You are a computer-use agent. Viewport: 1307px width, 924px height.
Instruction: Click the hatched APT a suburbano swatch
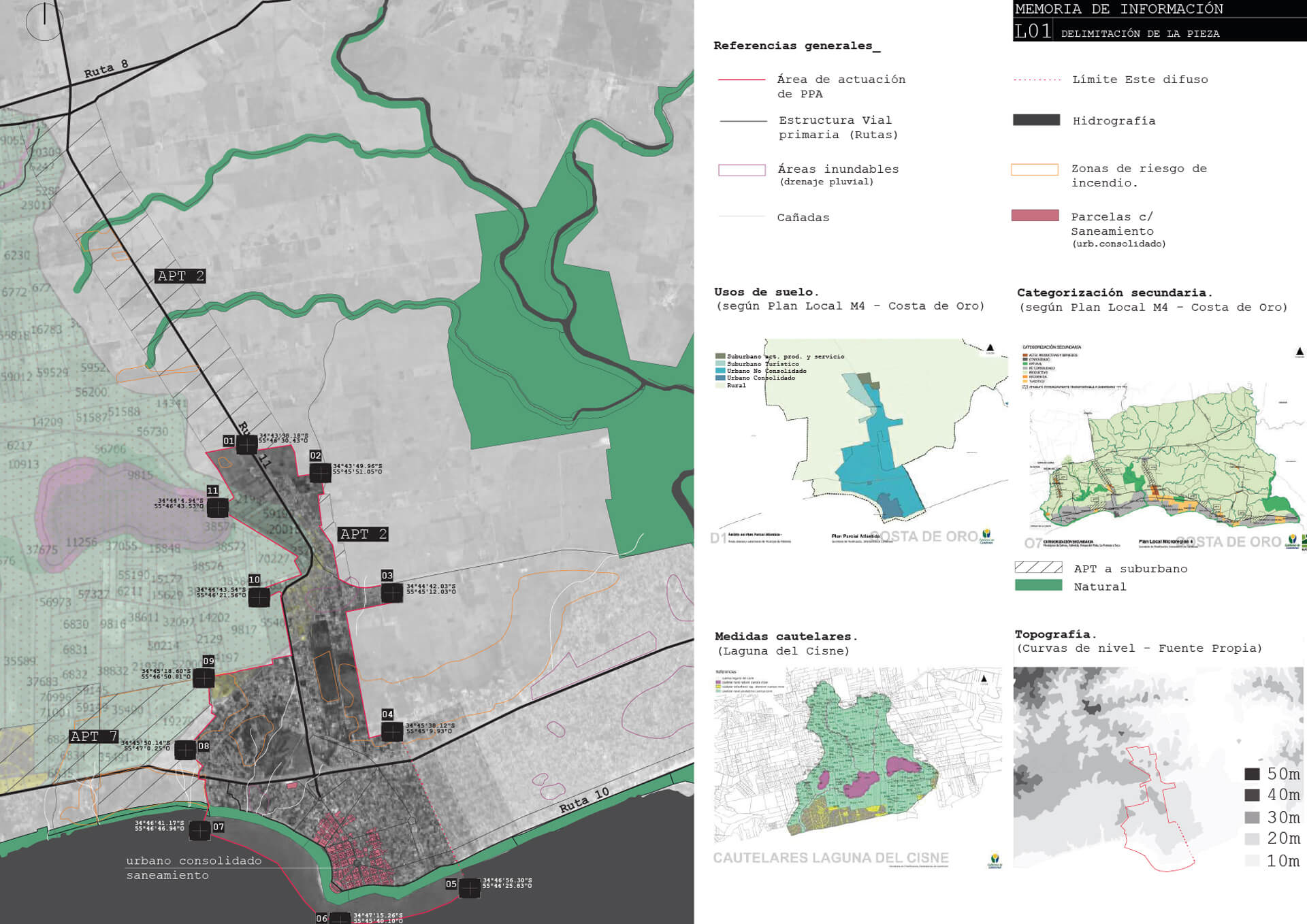tap(1038, 567)
